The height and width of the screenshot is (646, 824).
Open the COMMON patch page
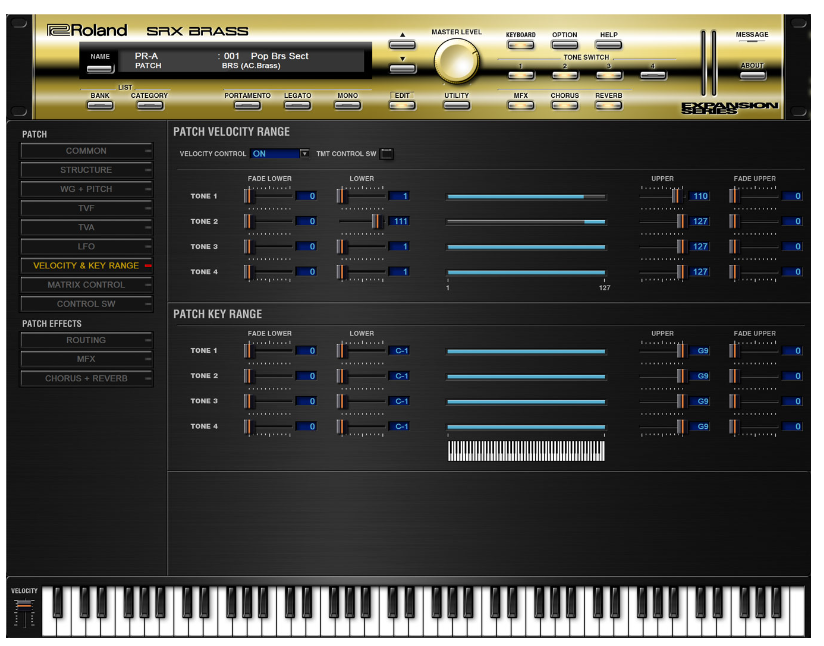coord(87,151)
